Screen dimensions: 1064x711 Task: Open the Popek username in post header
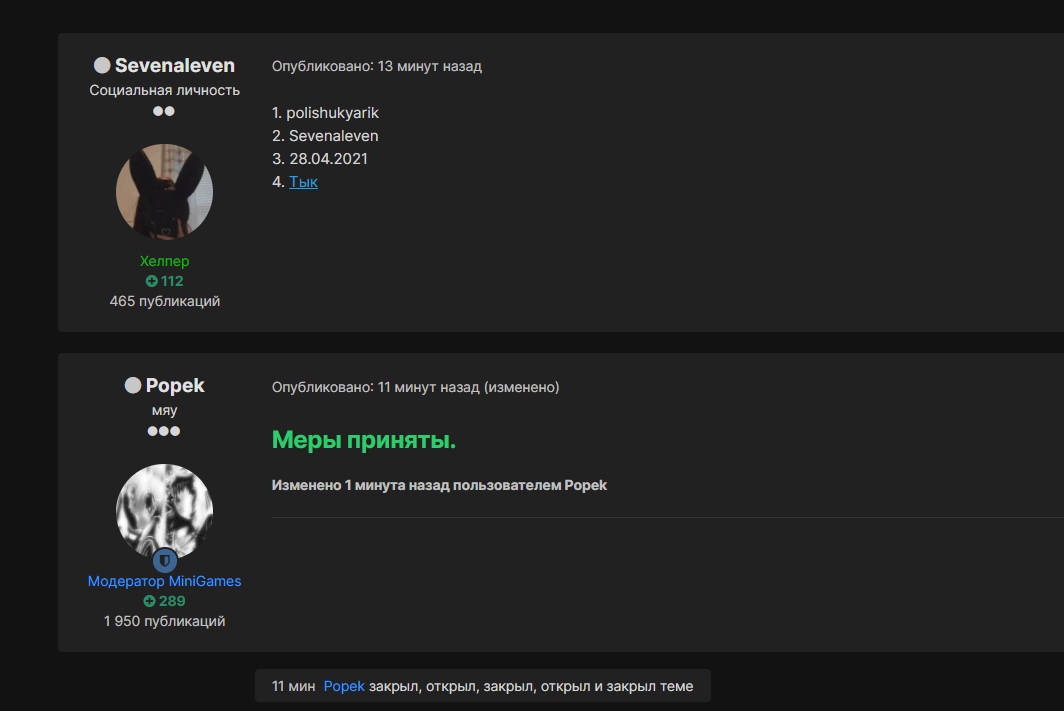tap(175, 386)
